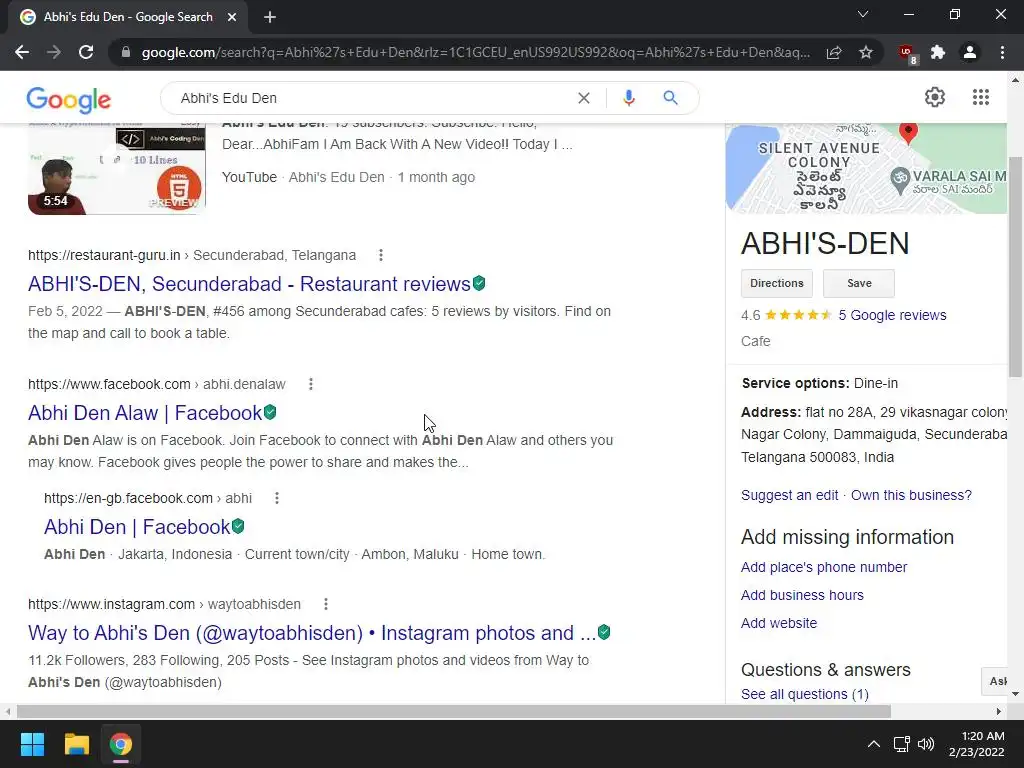The width and height of the screenshot is (1024, 768).
Task: Open options for facebook.com abhi.denalaw result
Action: 311,384
